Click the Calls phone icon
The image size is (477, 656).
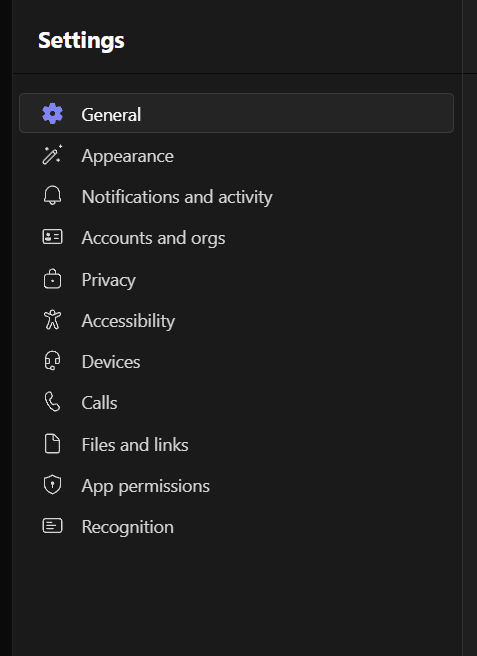click(x=52, y=402)
